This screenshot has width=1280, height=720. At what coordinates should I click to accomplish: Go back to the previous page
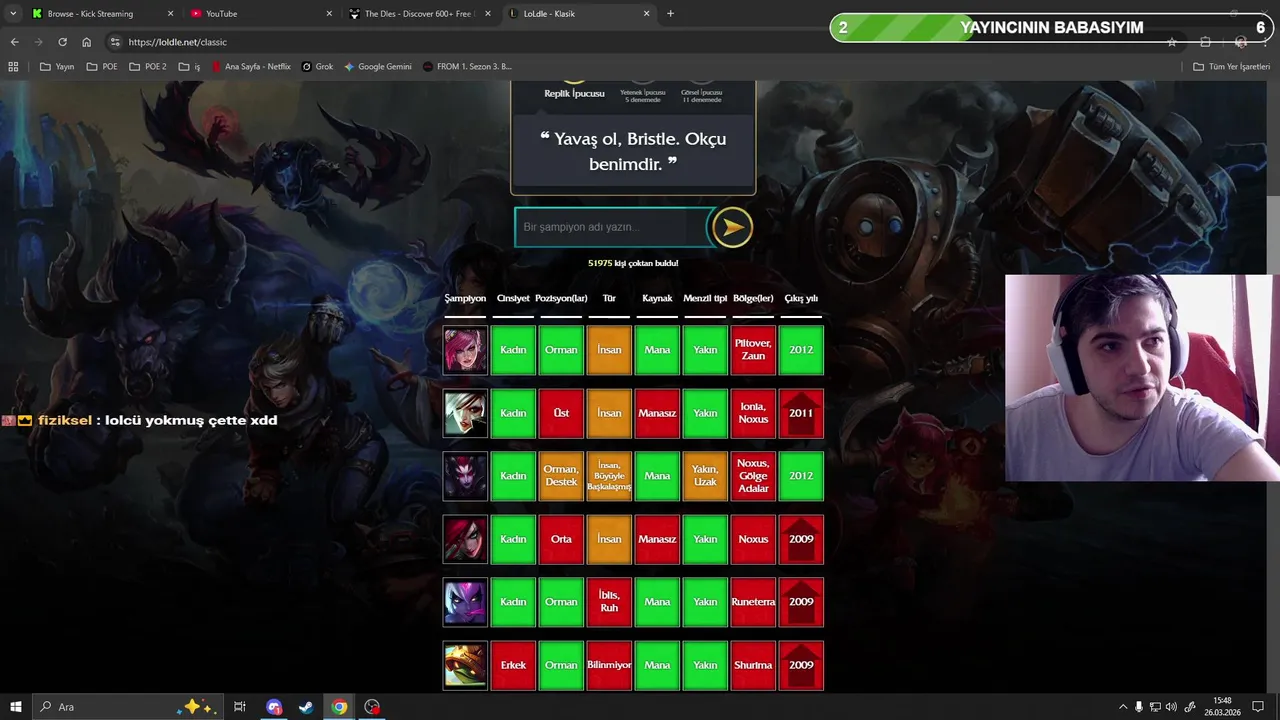14,42
